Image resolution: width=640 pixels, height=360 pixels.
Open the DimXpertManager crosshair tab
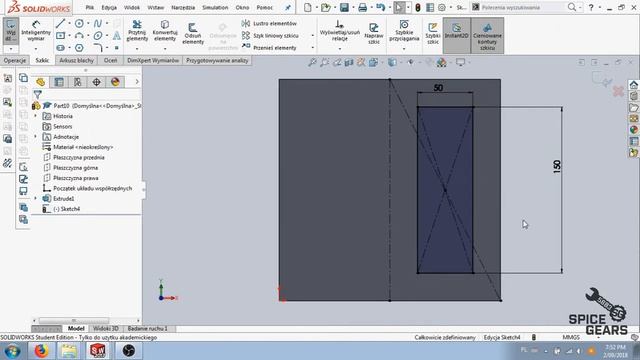(96, 82)
